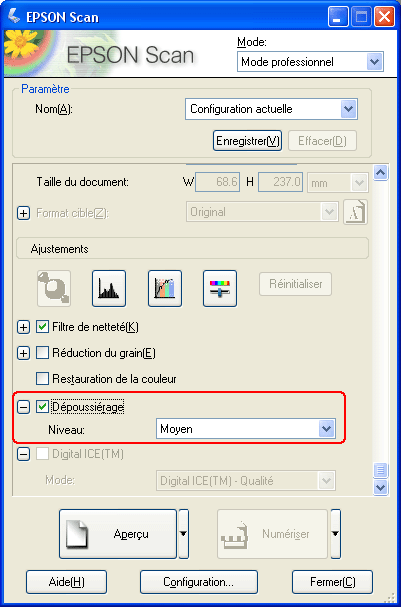Enable Réduction du grain checkbox
Viewport: 401px width, 607px height.
pyautogui.click(x=42, y=353)
